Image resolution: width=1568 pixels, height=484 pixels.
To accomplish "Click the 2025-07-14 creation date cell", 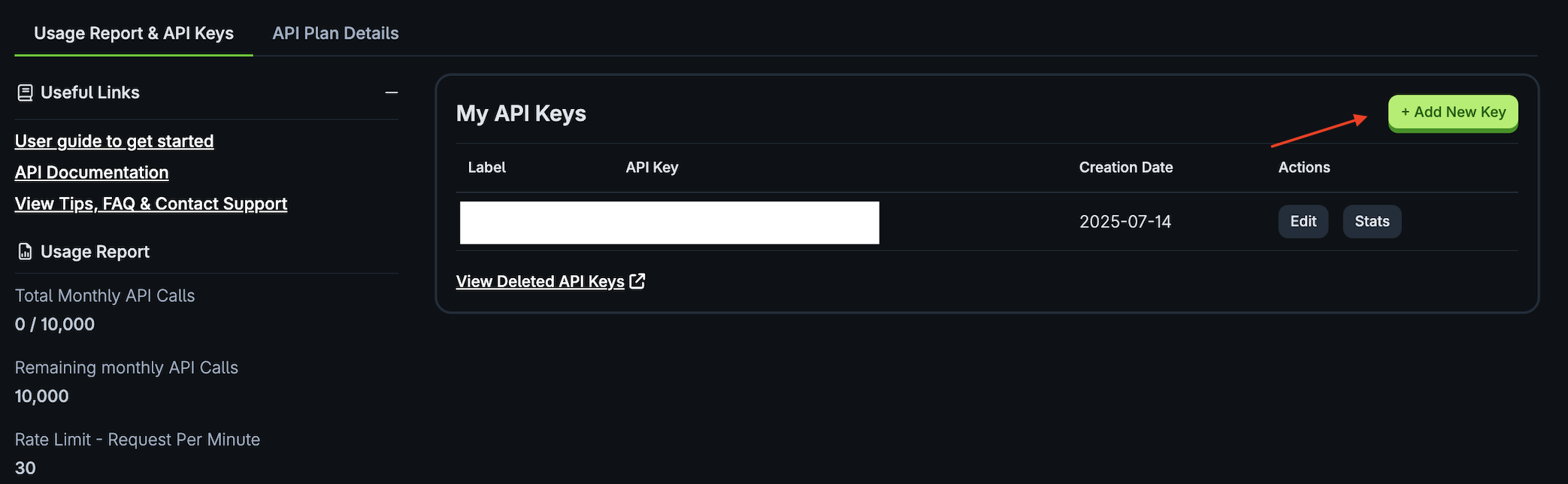I will (x=1125, y=222).
